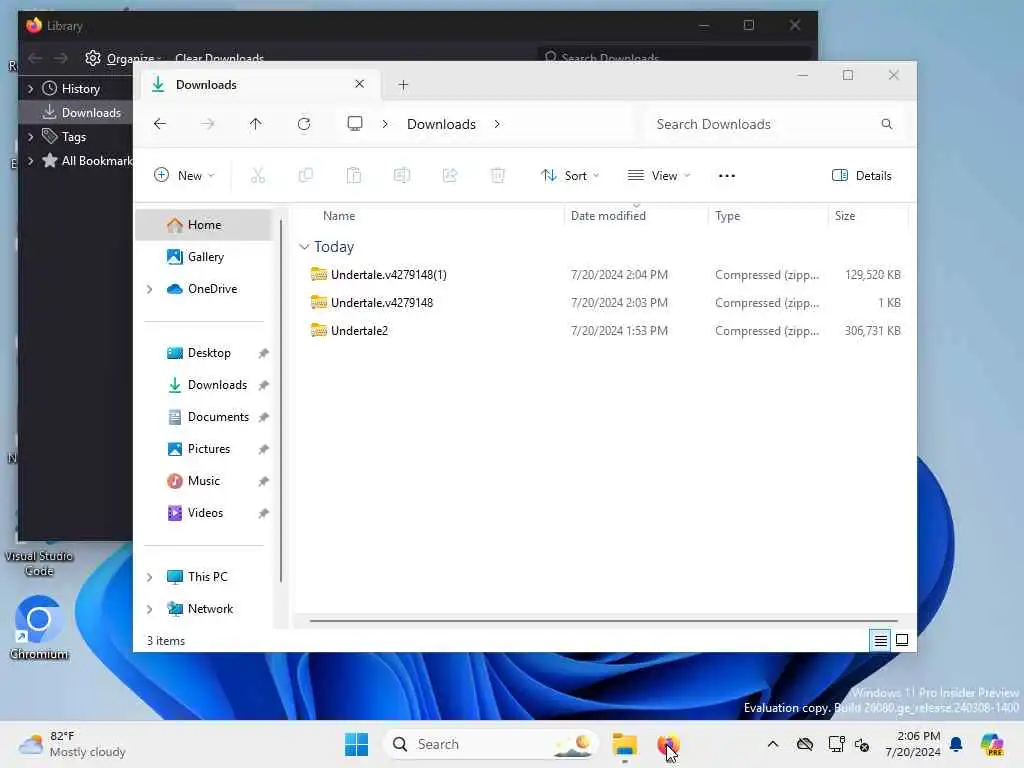Click the PC icon in address bar

355,124
